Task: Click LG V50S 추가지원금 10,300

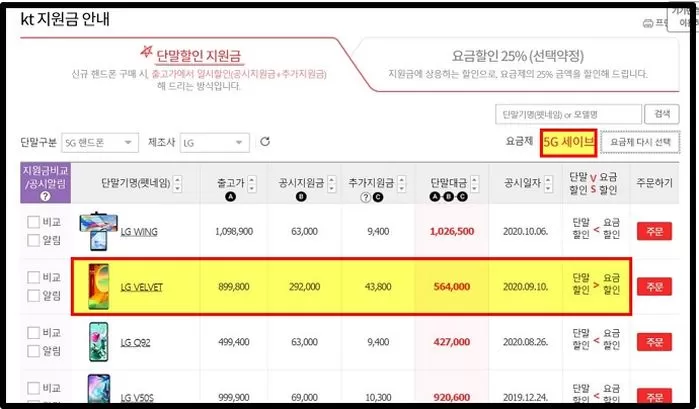Action: click(378, 397)
